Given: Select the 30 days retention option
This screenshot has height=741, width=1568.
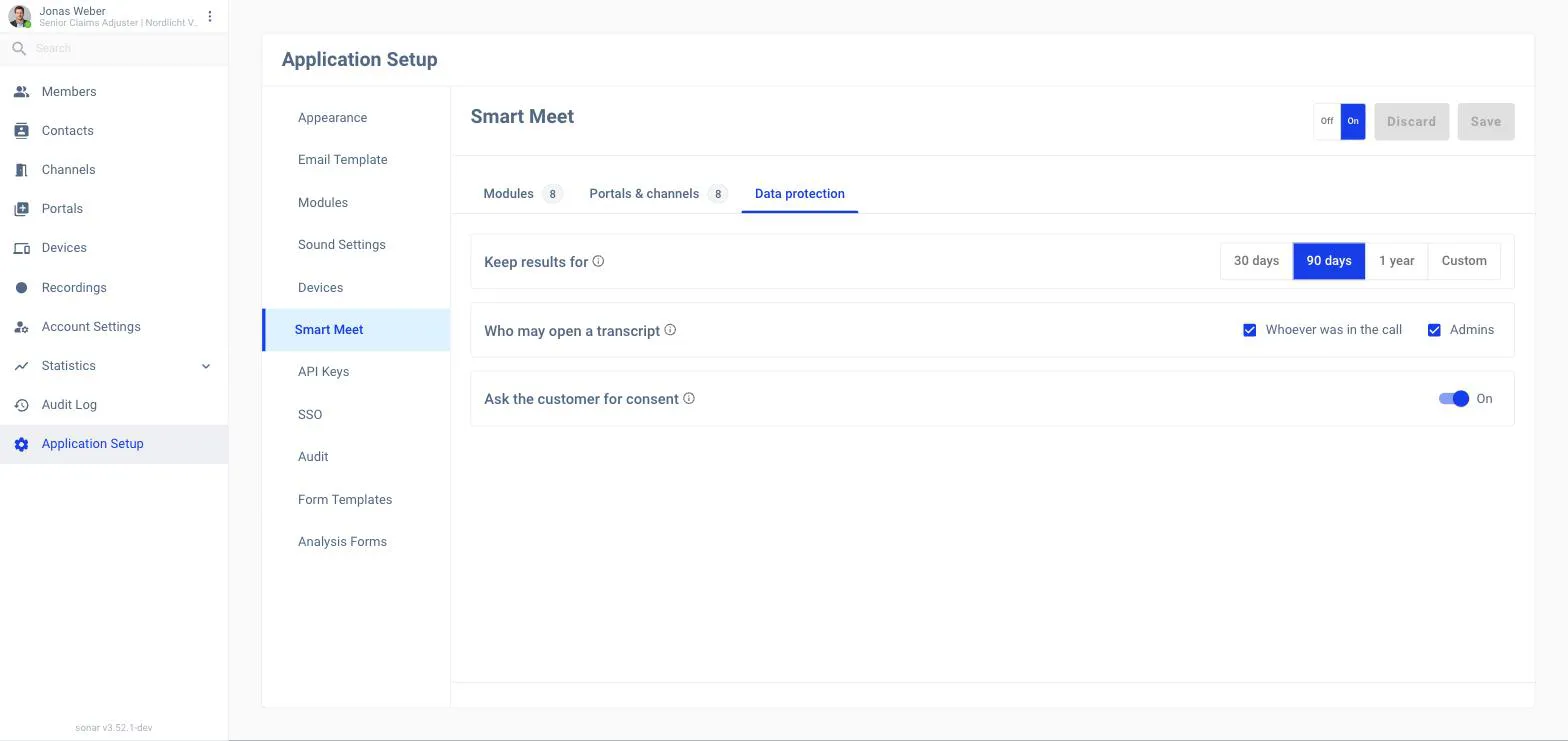Looking at the screenshot, I should (1256, 261).
